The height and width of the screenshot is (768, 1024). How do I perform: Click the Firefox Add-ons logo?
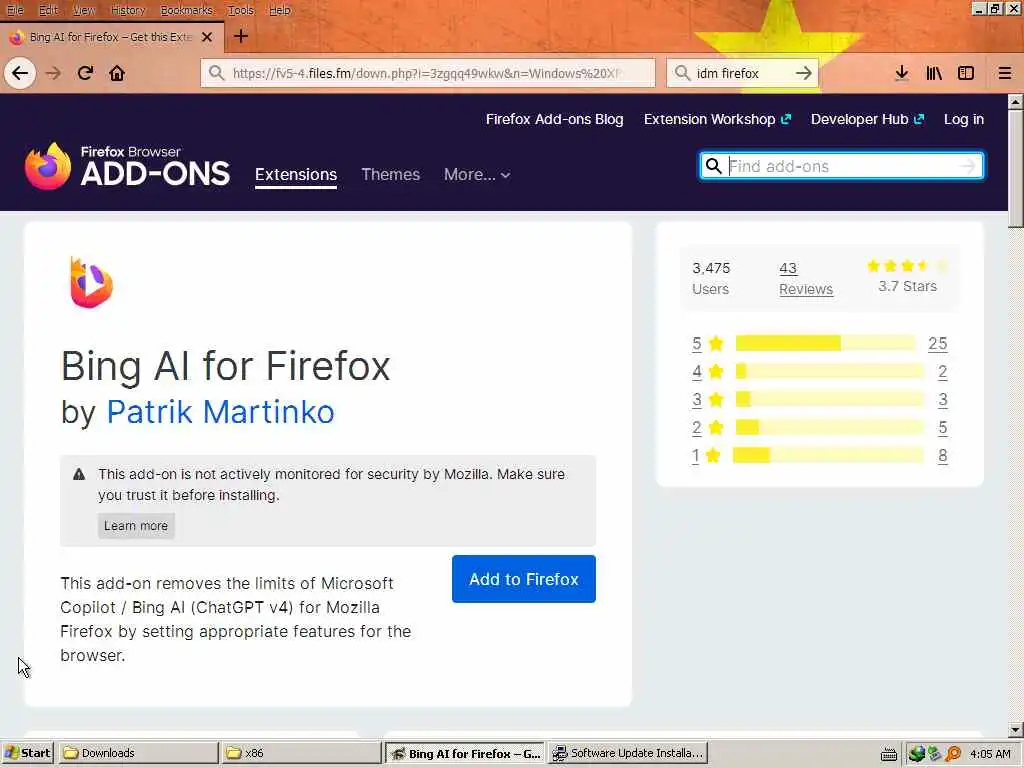pos(127,166)
